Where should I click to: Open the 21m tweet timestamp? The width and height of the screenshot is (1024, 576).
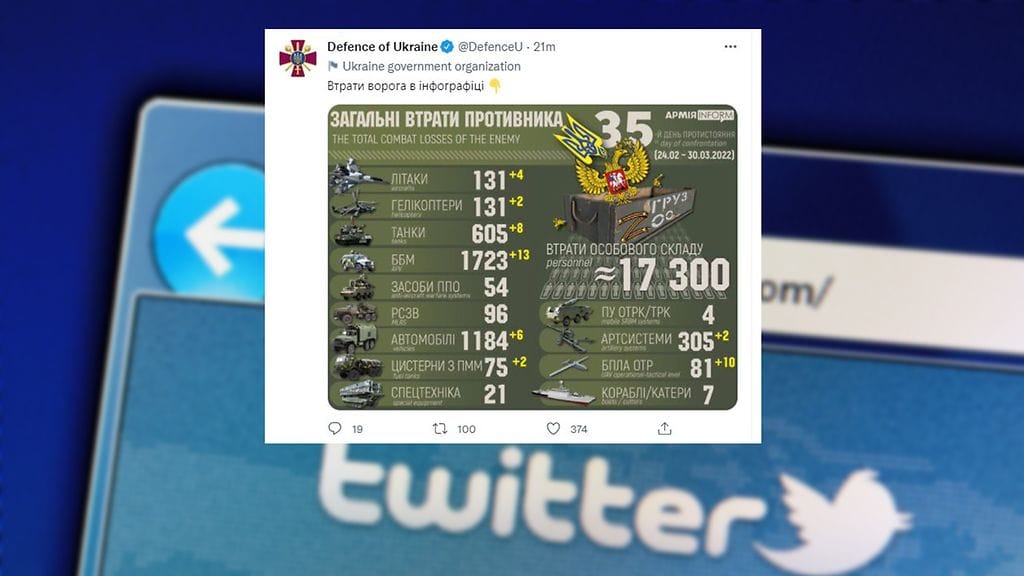tap(544, 46)
